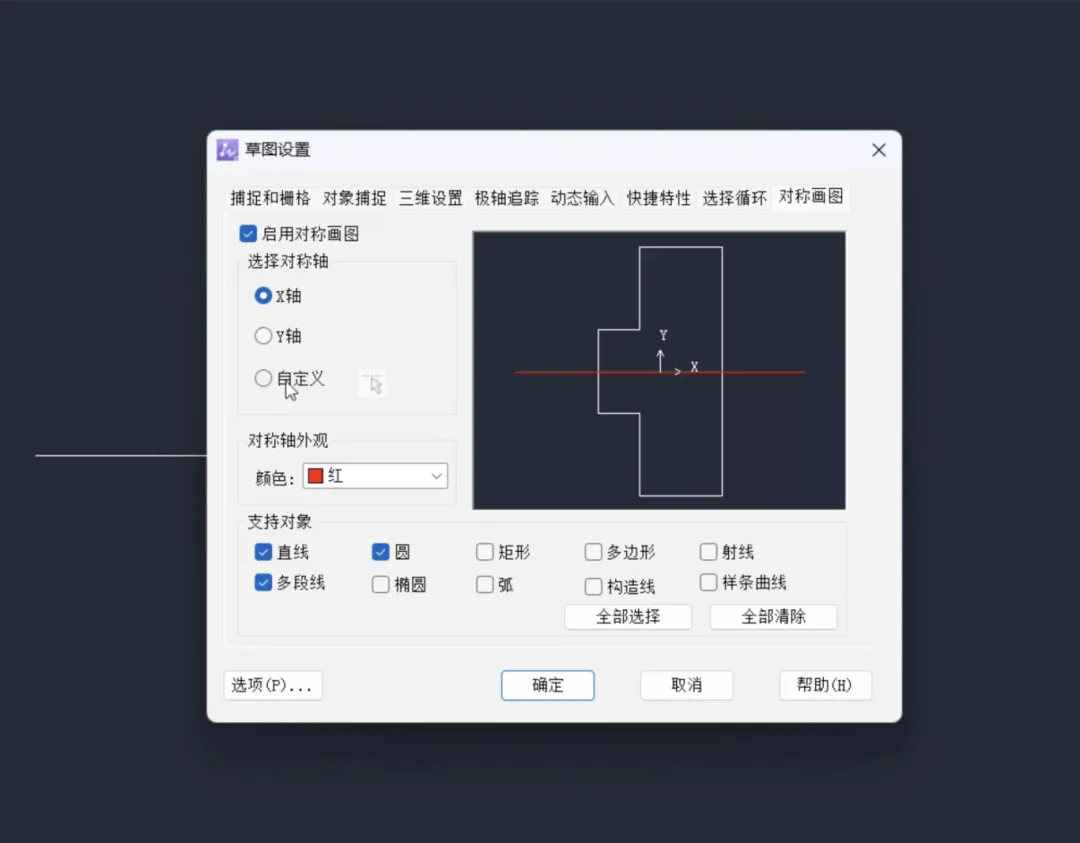Switch to the 选择循环 tab
This screenshot has width=1080, height=843.
tap(734, 198)
